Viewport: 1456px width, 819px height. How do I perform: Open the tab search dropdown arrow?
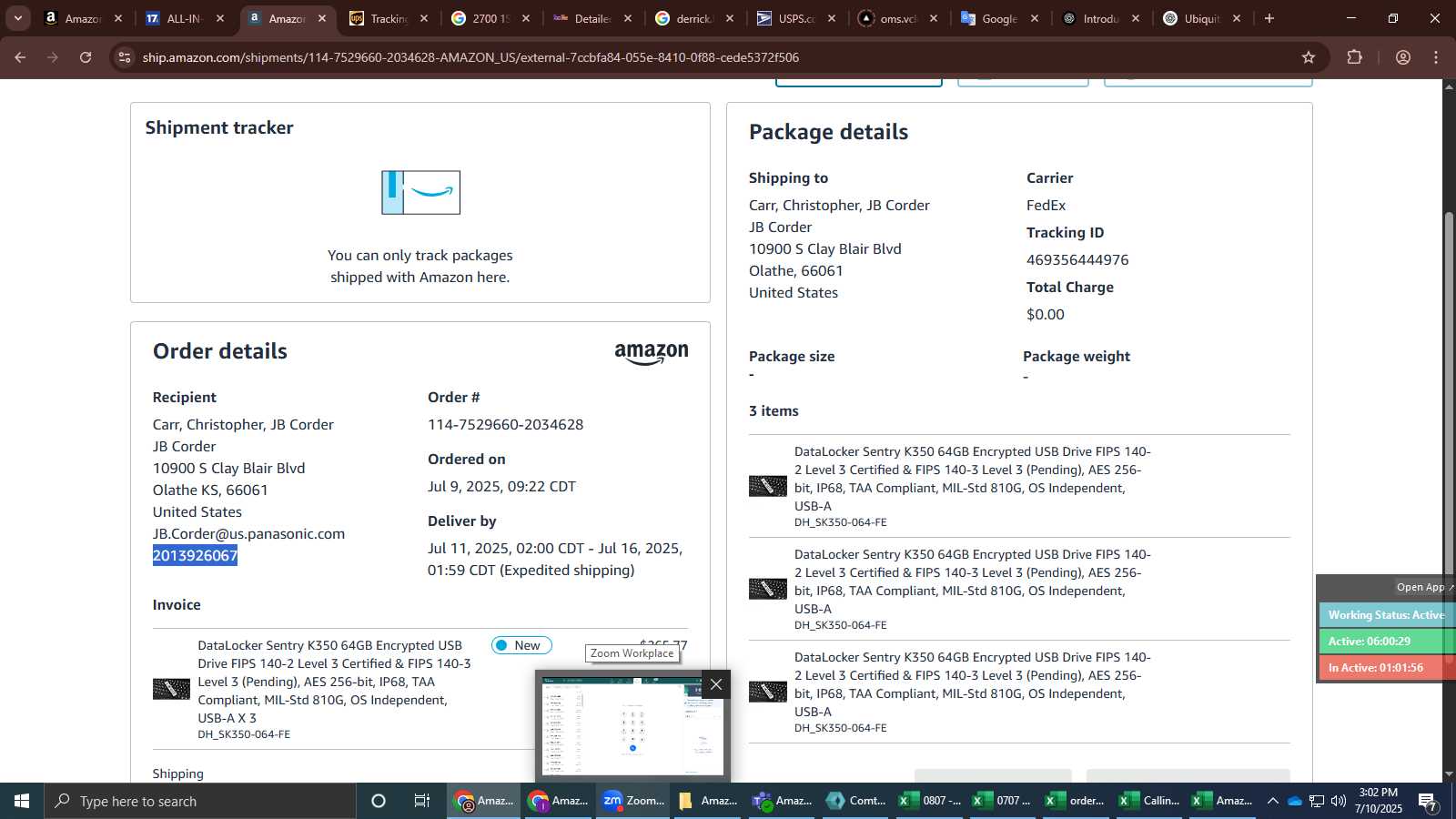tap(17, 18)
